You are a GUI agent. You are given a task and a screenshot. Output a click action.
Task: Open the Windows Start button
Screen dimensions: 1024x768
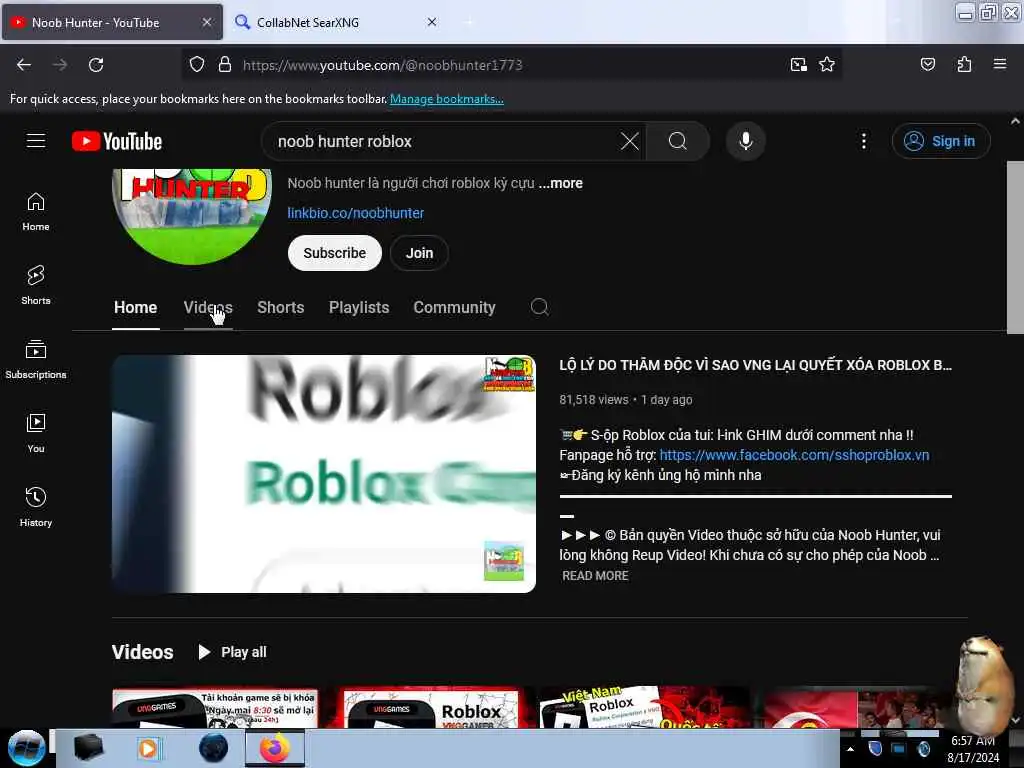(x=26, y=748)
